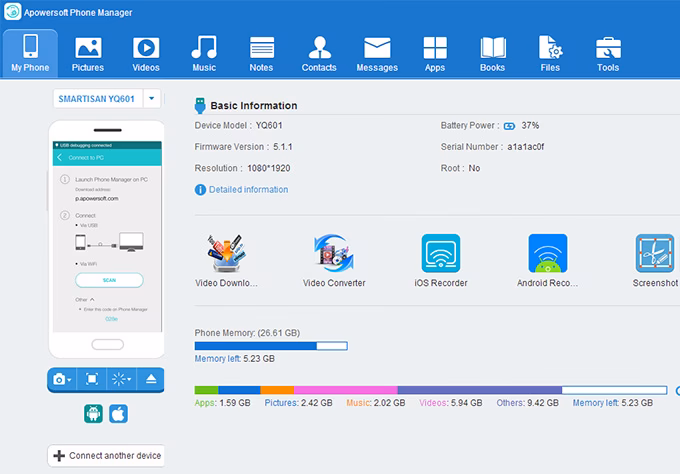Open refresh options dropdown arrow
This screenshot has height=474, width=680.
tap(129, 379)
